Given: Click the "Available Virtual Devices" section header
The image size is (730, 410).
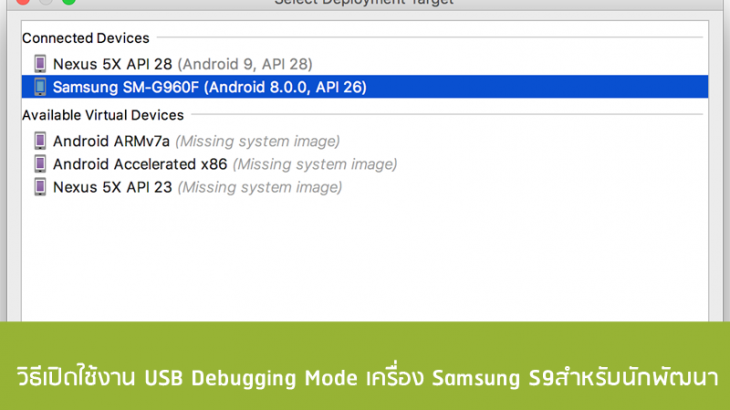Looking at the screenshot, I should click(x=103, y=115).
